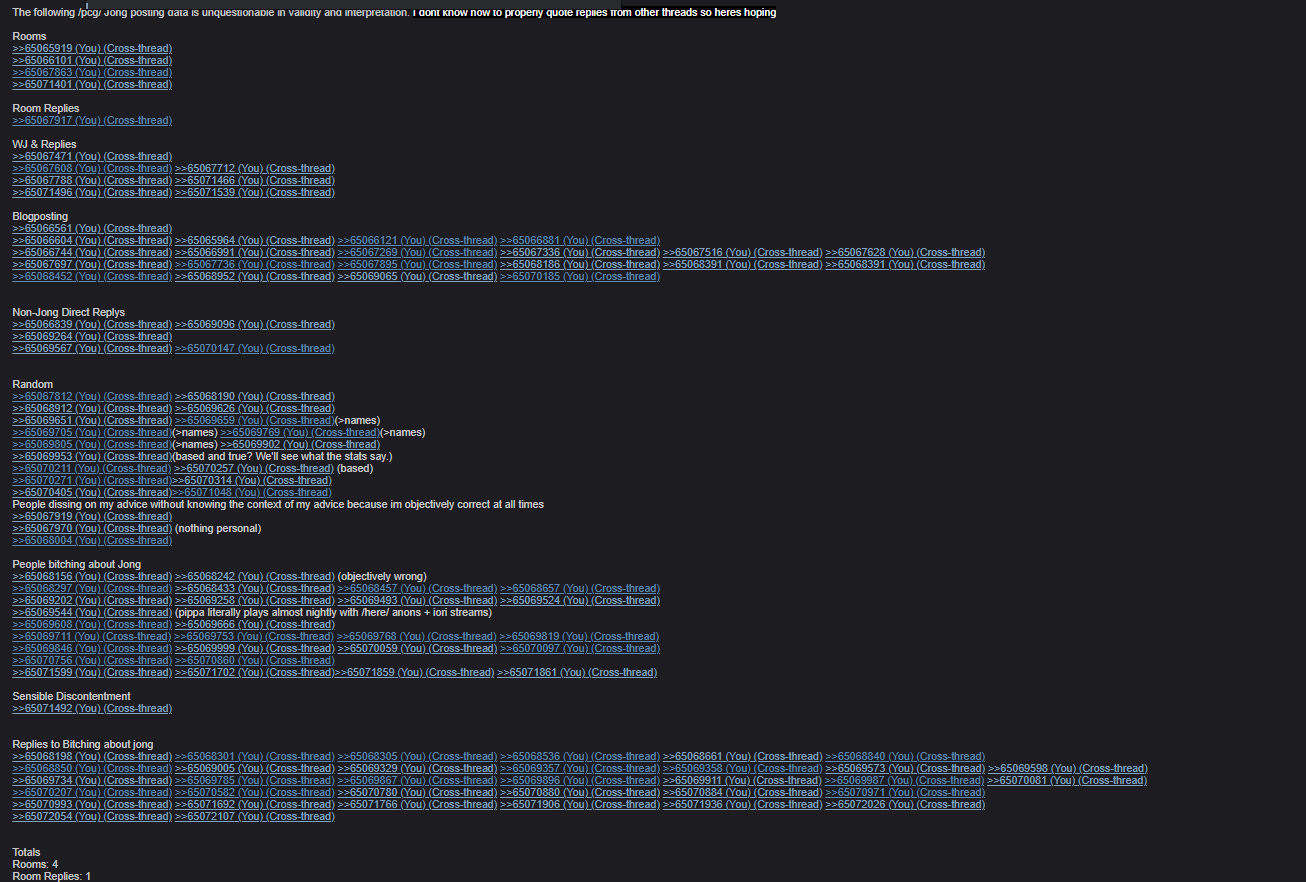Follow quote link >>65066881

pyautogui.click(x=580, y=240)
